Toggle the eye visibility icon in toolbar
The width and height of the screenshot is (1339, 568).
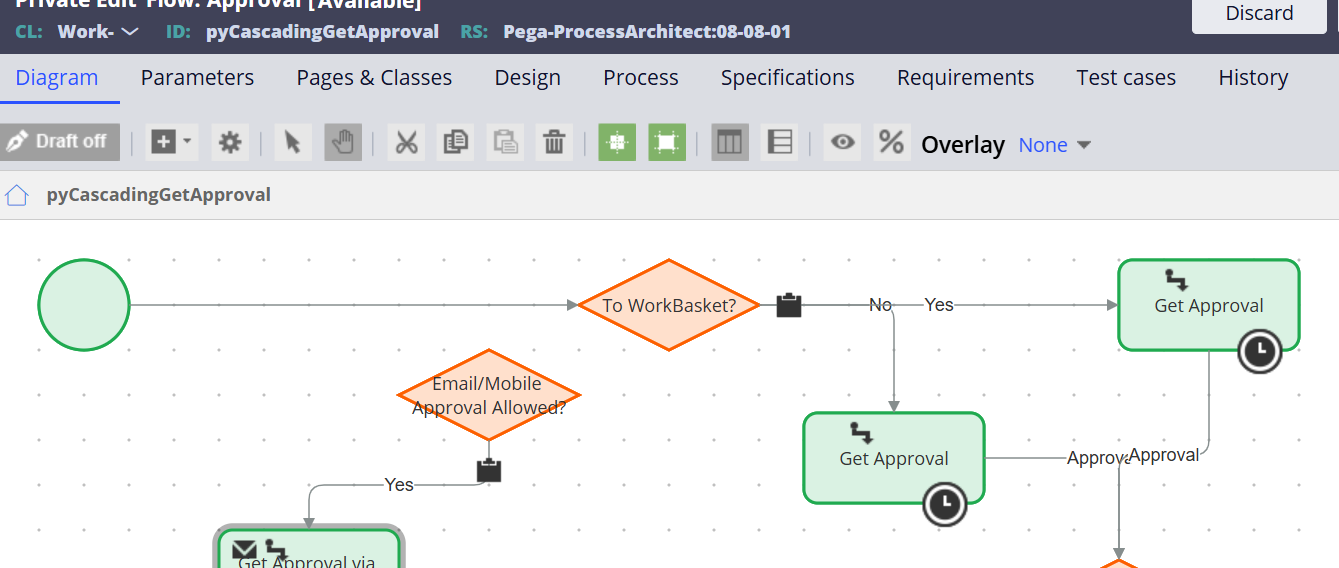point(843,142)
